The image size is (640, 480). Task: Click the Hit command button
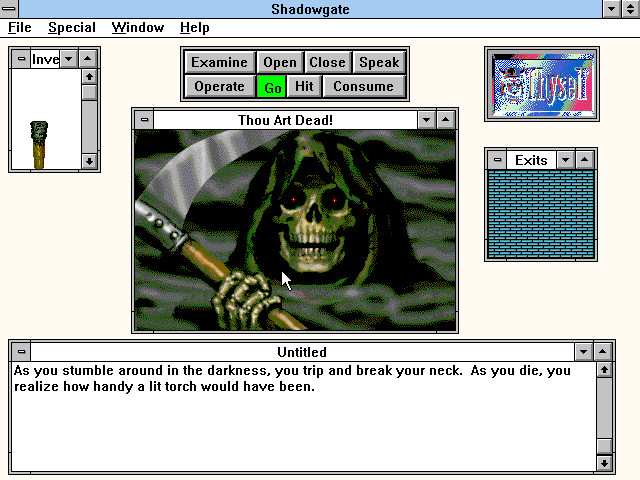(304, 87)
